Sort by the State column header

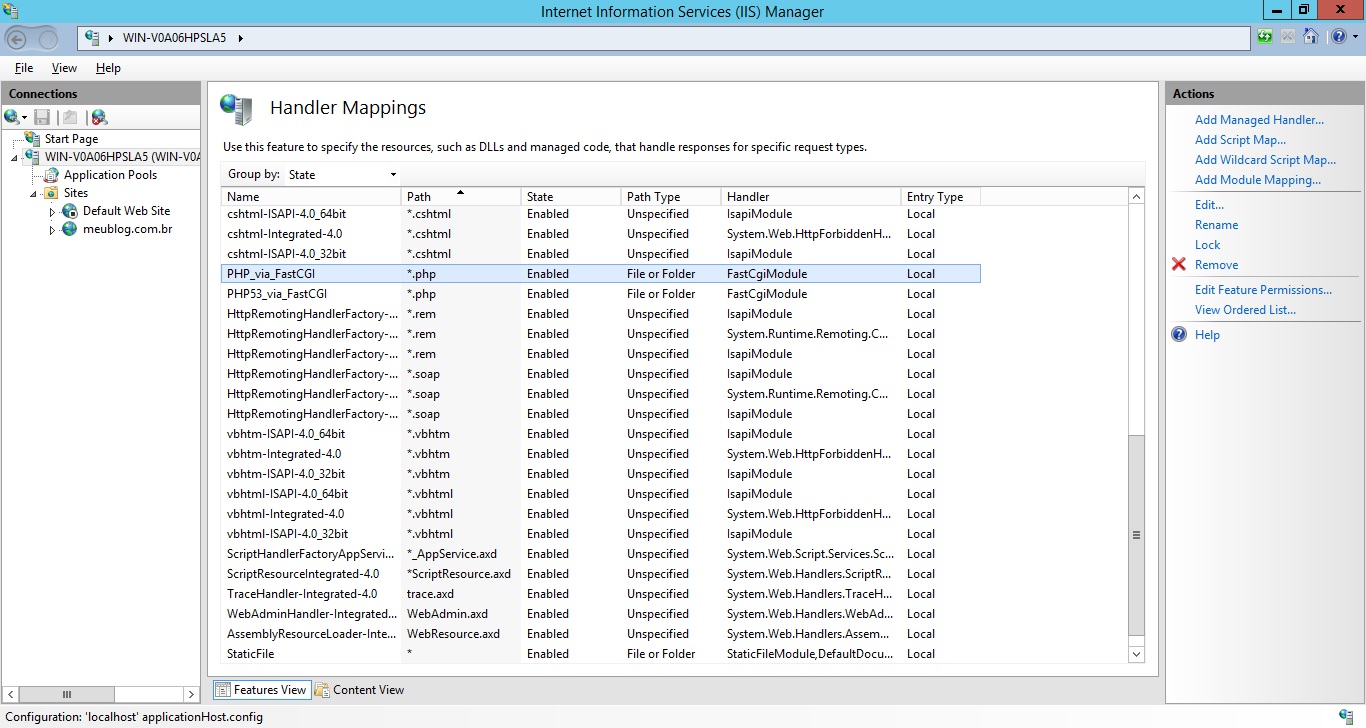[571, 197]
